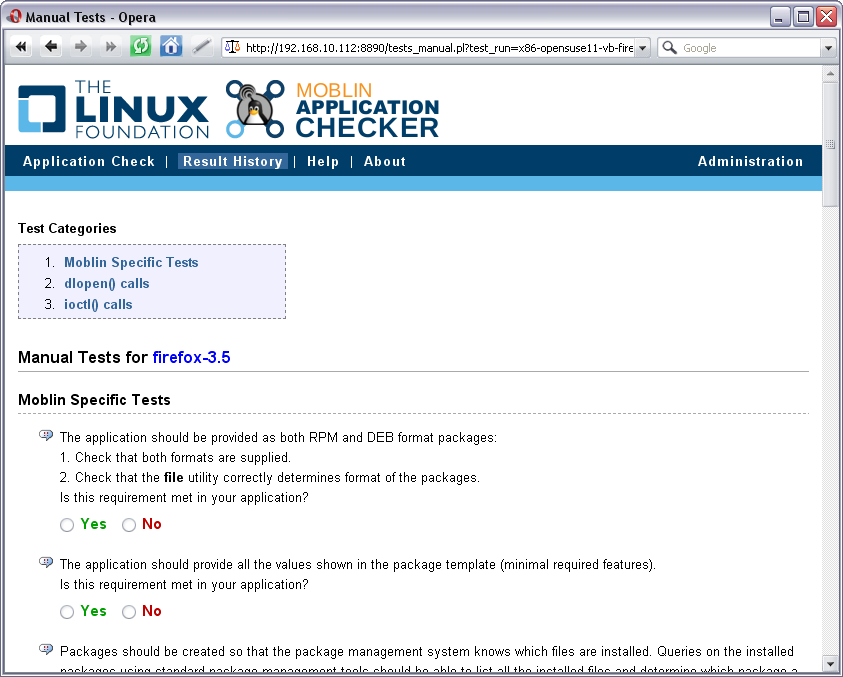Maximize the Opera window

coord(803,17)
